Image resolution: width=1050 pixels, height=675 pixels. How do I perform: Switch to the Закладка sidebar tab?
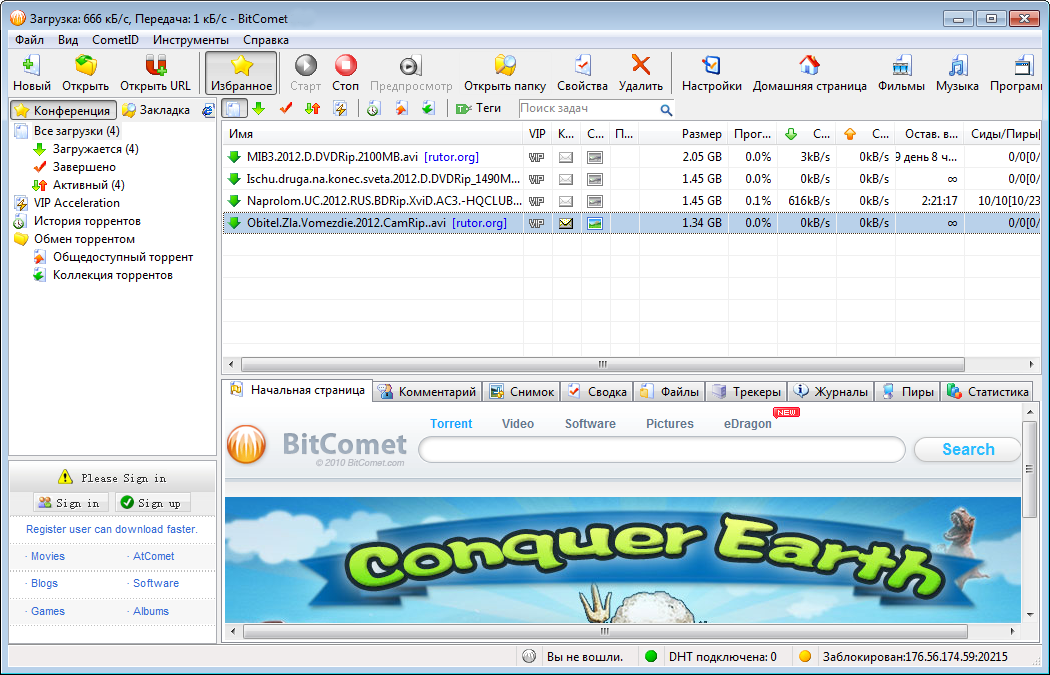157,110
